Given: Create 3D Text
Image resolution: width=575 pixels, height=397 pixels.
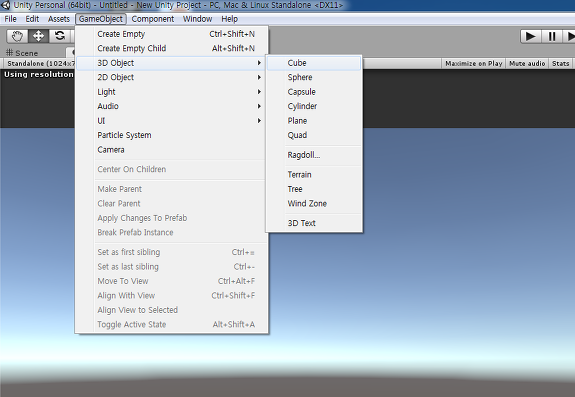Looking at the screenshot, I should [314, 223].
